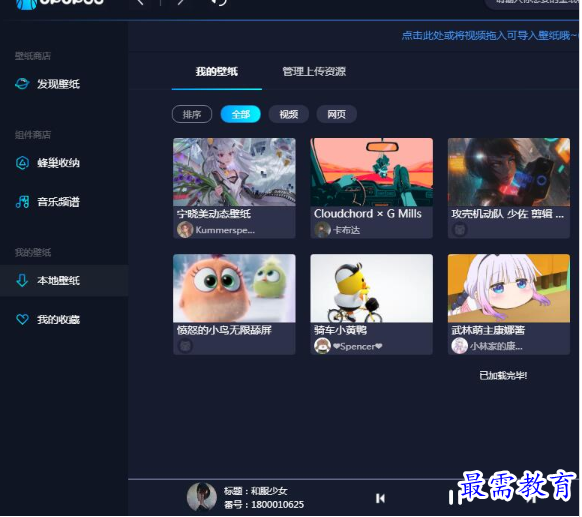The width and height of the screenshot is (582, 517).
Task: Click the forward arrow in the top bar
Action: coord(181,2)
